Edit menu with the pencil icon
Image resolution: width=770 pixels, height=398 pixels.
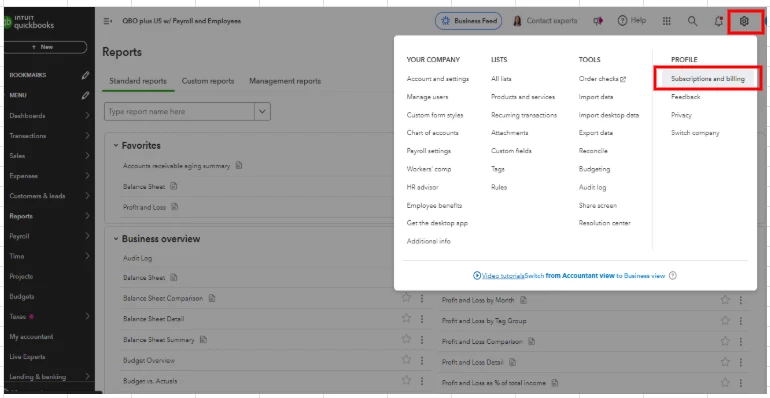pyautogui.click(x=85, y=95)
